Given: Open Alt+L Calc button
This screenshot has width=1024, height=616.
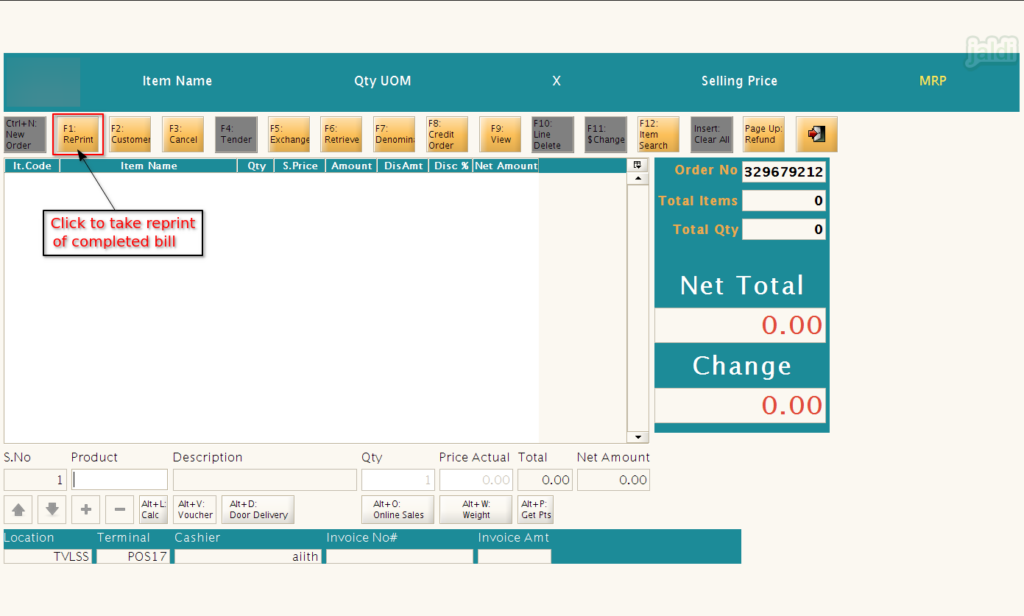Looking at the screenshot, I should (153, 510).
